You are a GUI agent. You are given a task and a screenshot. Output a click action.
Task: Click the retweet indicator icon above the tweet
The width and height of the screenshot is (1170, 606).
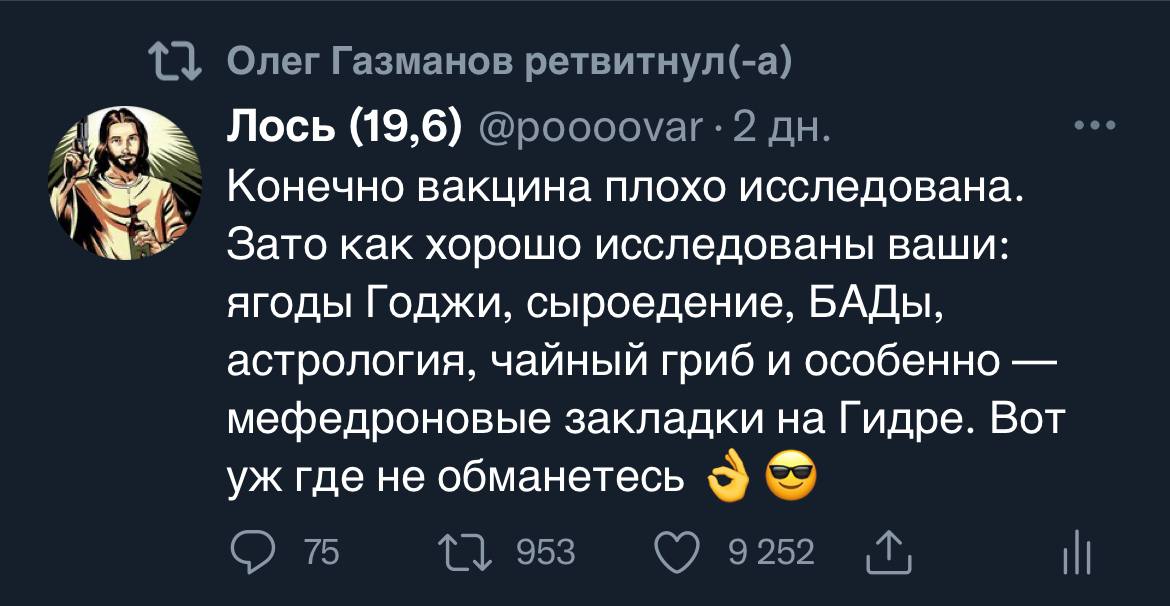point(170,64)
